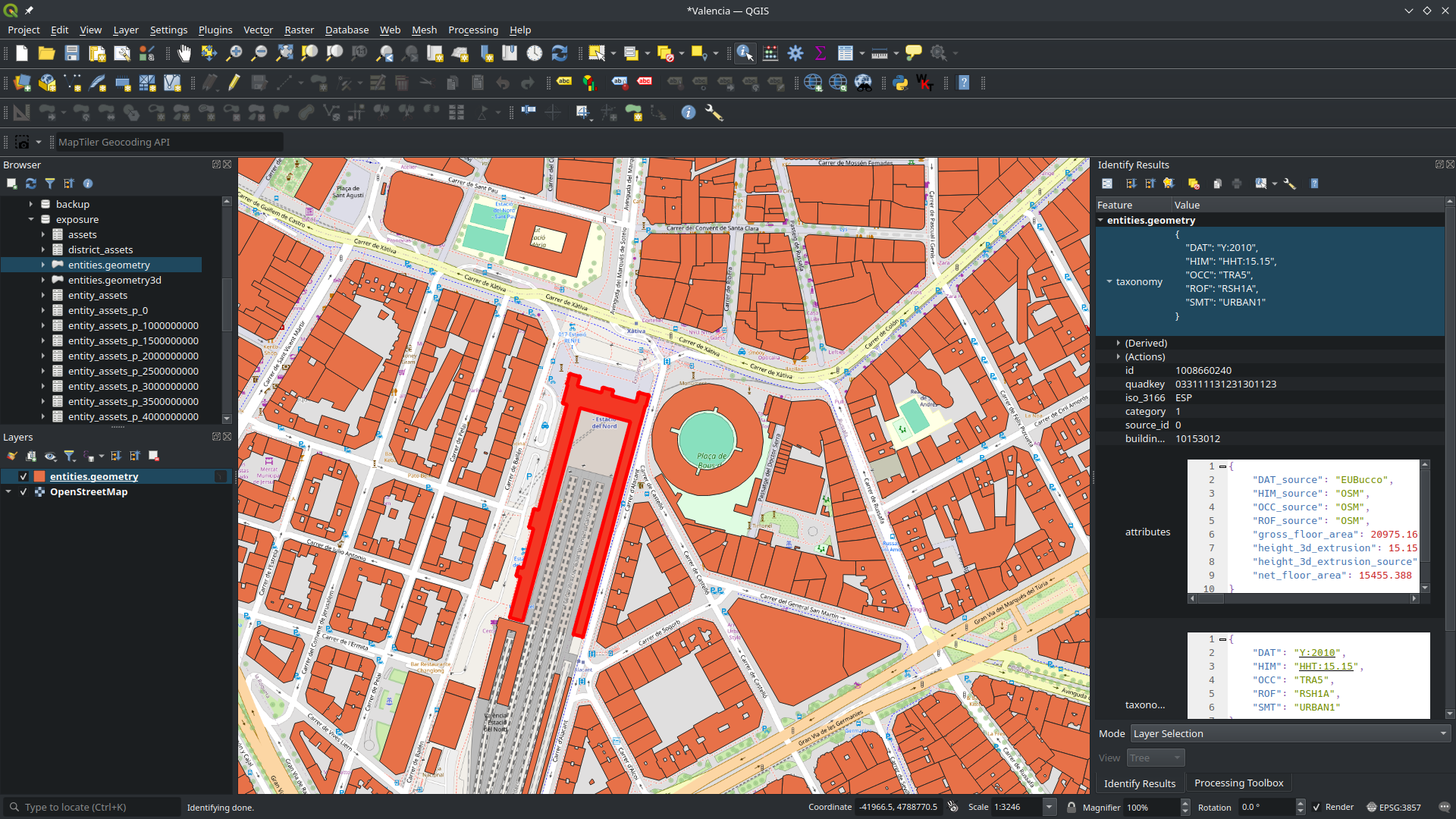1456x819 pixels.
Task: Open the Mode Layer Selection dropdown
Action: point(1291,733)
